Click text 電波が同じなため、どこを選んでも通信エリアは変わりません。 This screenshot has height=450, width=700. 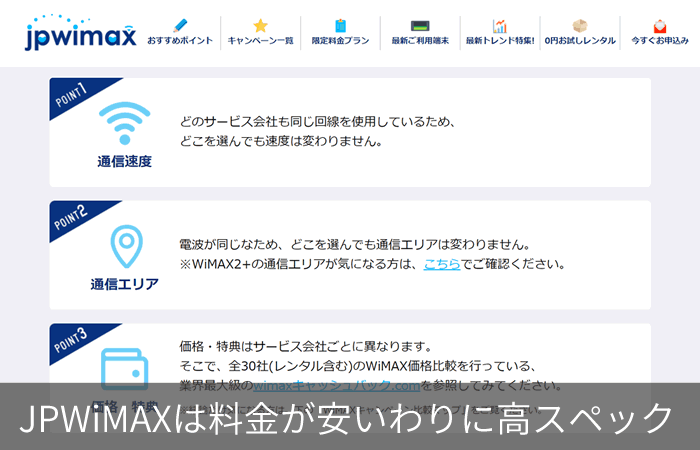[355, 245]
